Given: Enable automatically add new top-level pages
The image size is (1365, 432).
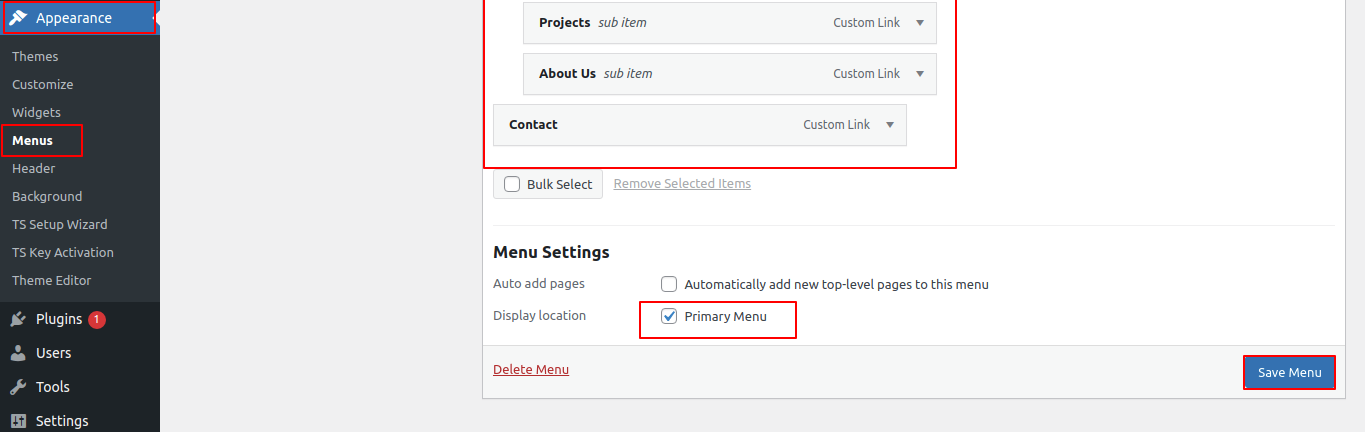Looking at the screenshot, I should (x=669, y=284).
